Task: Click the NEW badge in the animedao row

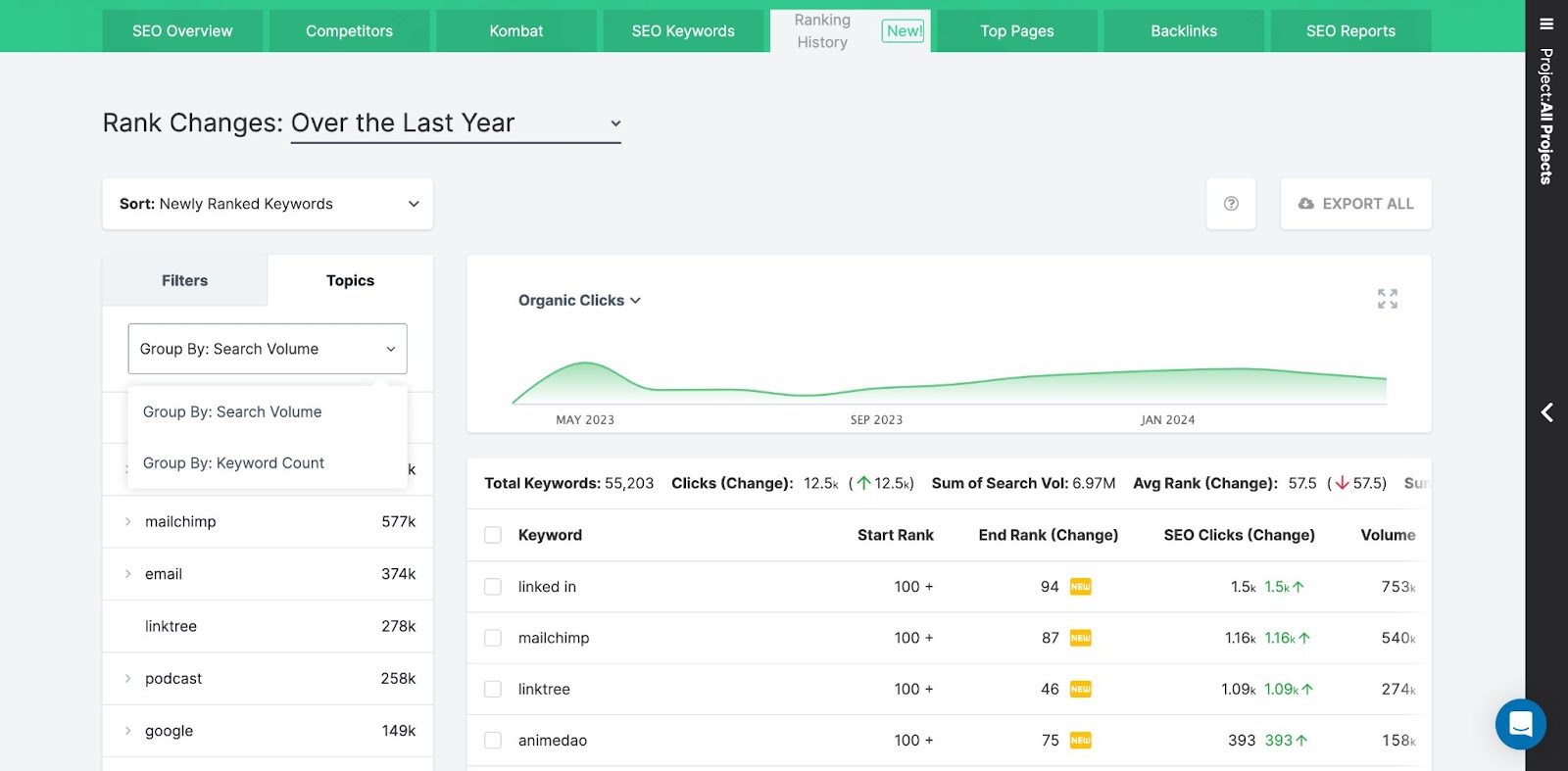Action: click(x=1080, y=741)
